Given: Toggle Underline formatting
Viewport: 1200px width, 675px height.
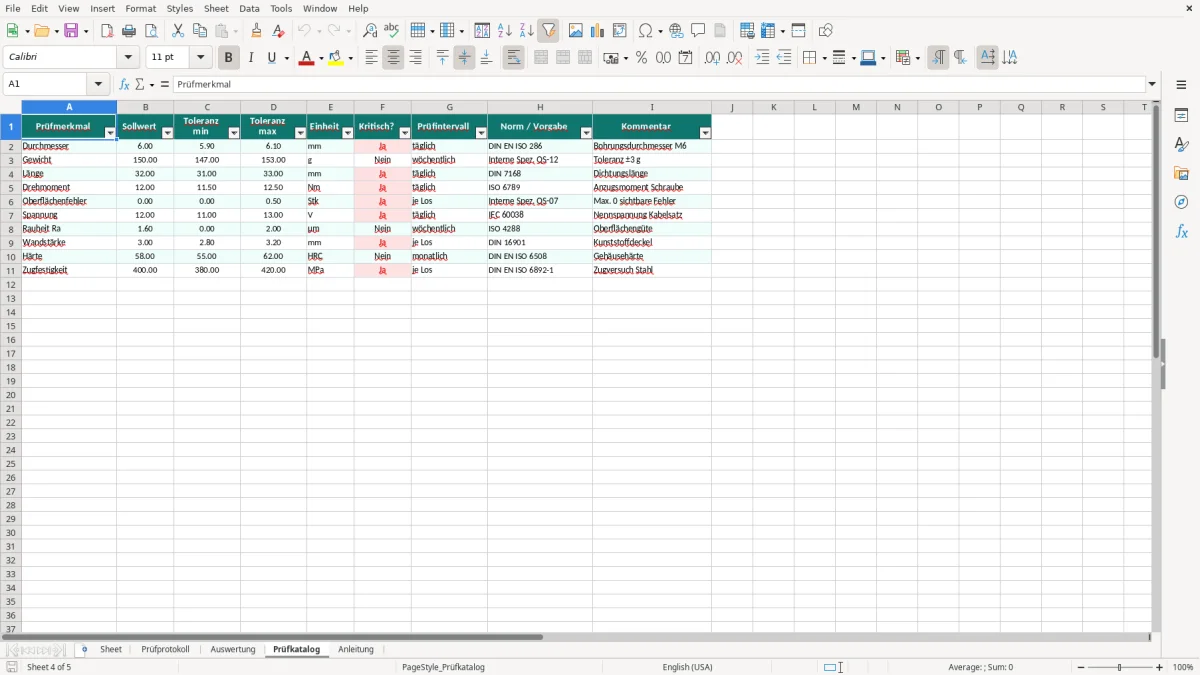Looking at the screenshot, I should [271, 58].
